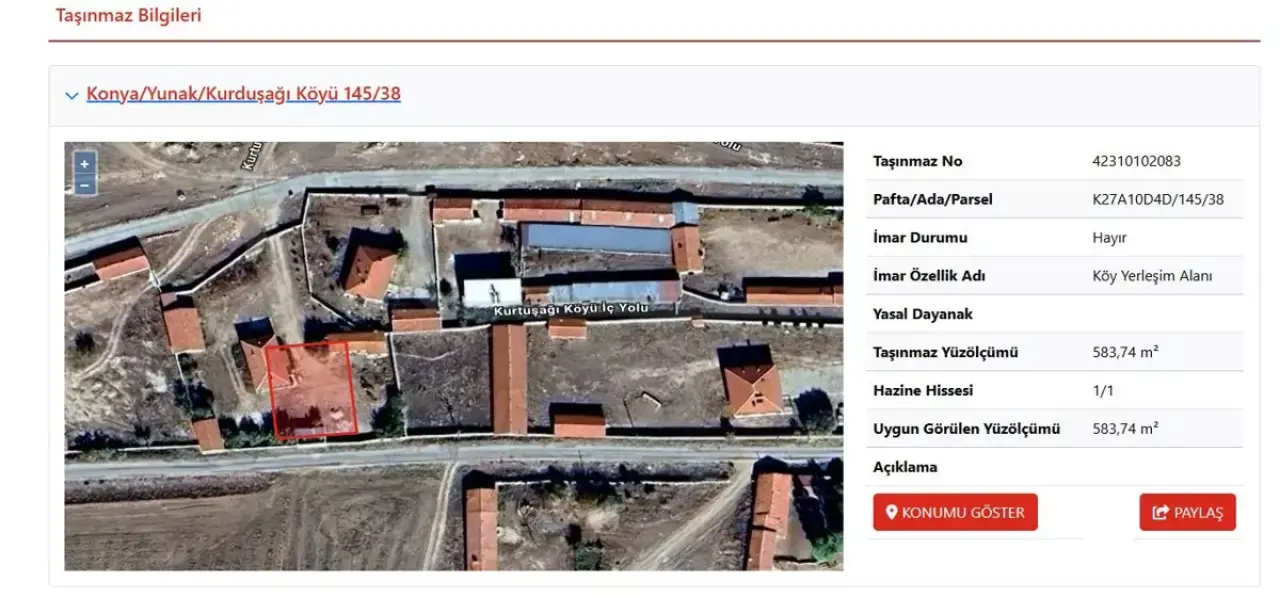Viewport: 1280px width, 597px height.
Task: Click the share arrow icon in Paylaş
Action: click(x=1160, y=512)
